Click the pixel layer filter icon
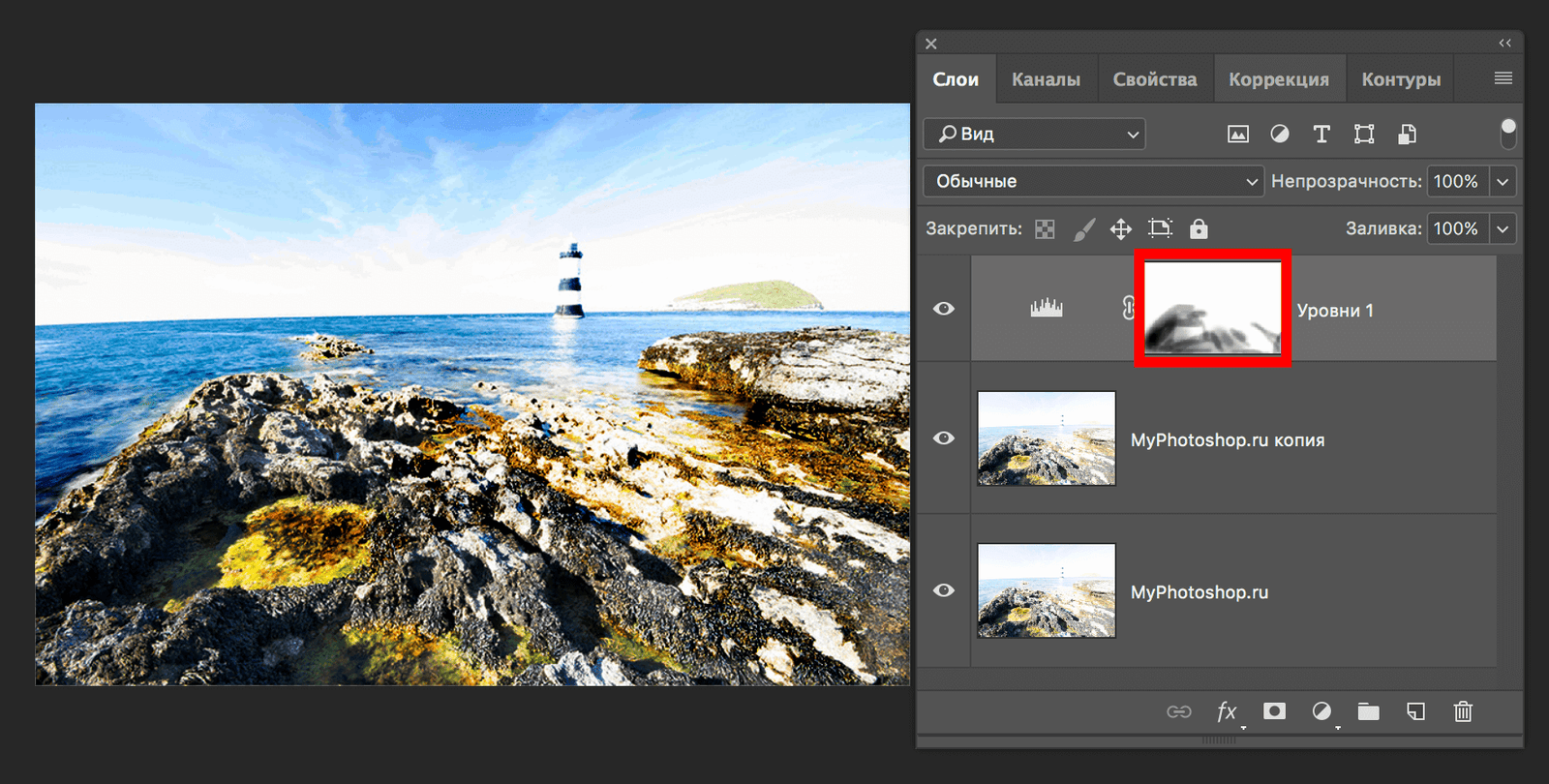Image resolution: width=1549 pixels, height=784 pixels. [1237, 135]
